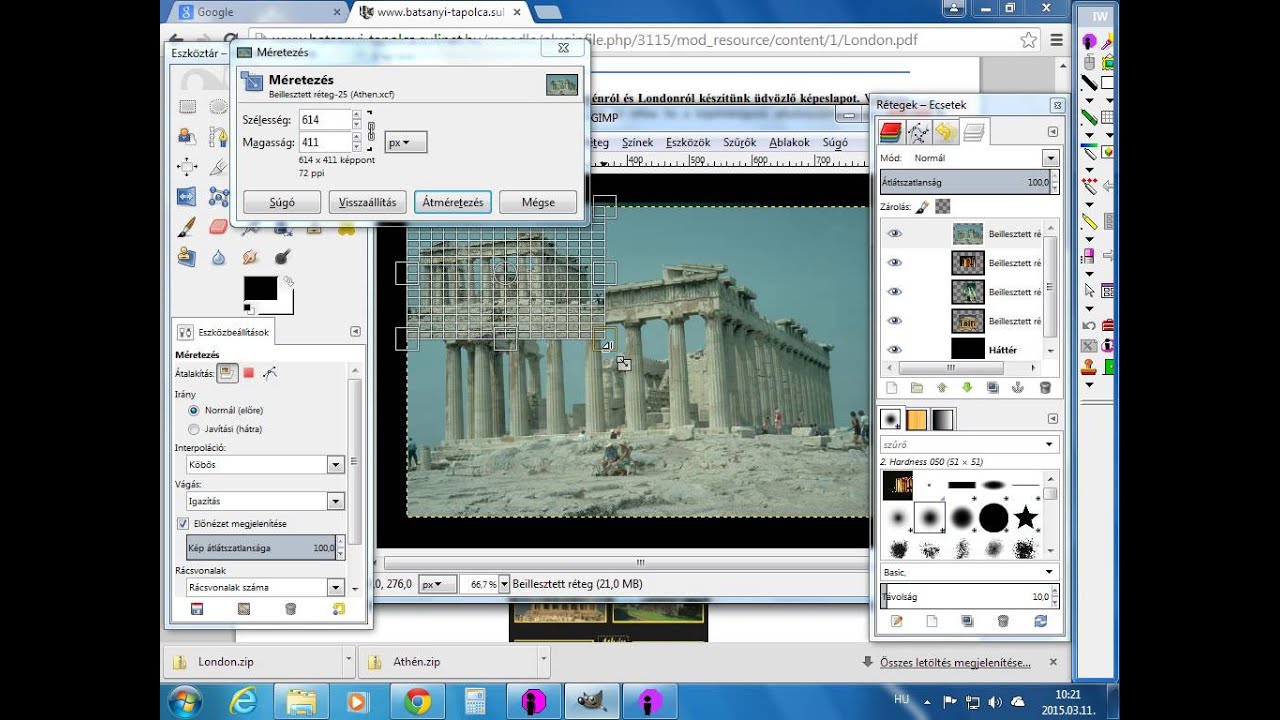The image size is (1280, 720).
Task: Set transform target to path
Action: pyautogui.click(x=269, y=373)
